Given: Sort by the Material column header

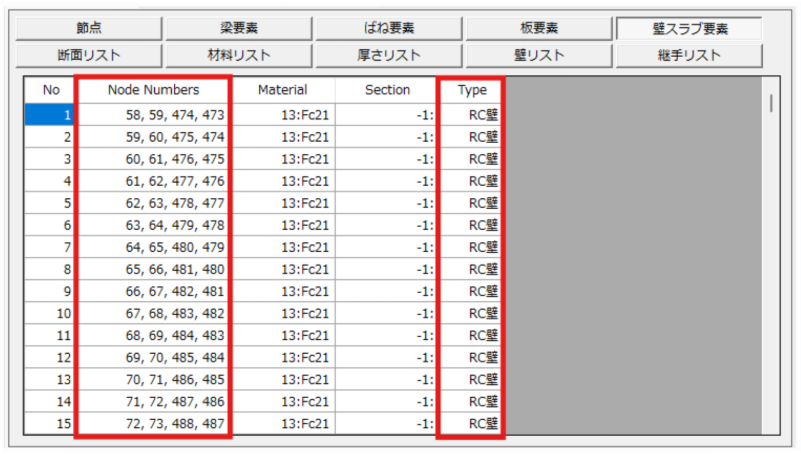Looking at the screenshot, I should point(282,90).
